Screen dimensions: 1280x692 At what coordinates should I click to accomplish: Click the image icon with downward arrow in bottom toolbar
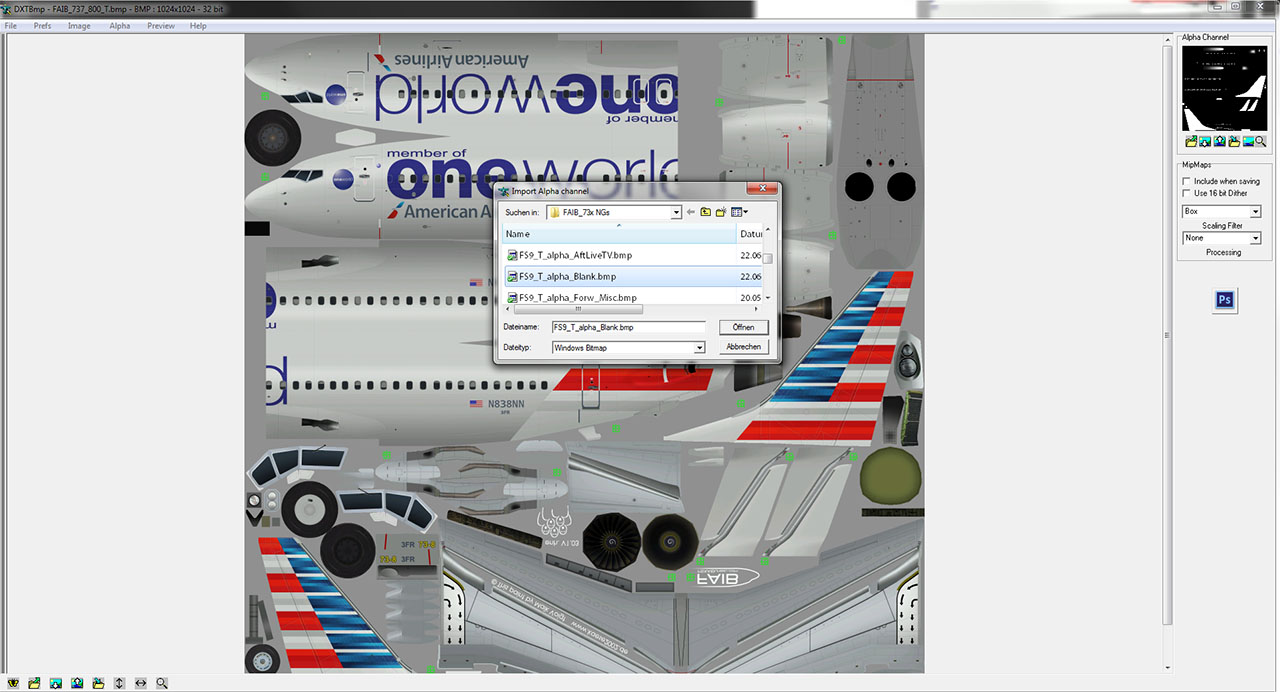56,683
